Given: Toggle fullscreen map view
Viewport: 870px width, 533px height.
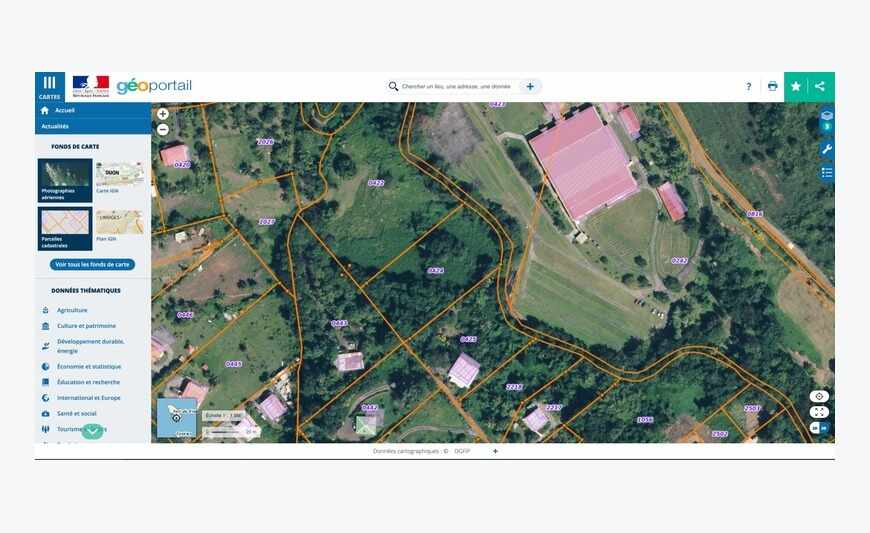Looking at the screenshot, I should tap(819, 412).
